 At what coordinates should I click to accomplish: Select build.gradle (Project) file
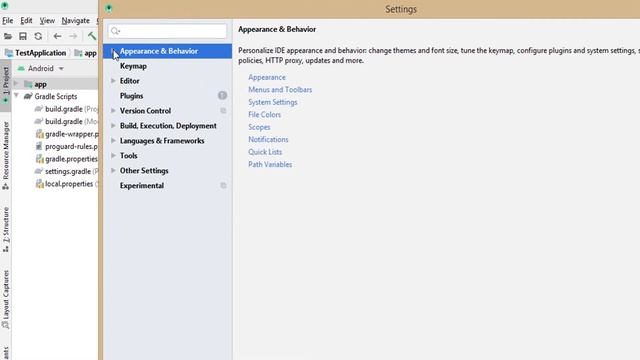pyautogui.click(x=66, y=109)
